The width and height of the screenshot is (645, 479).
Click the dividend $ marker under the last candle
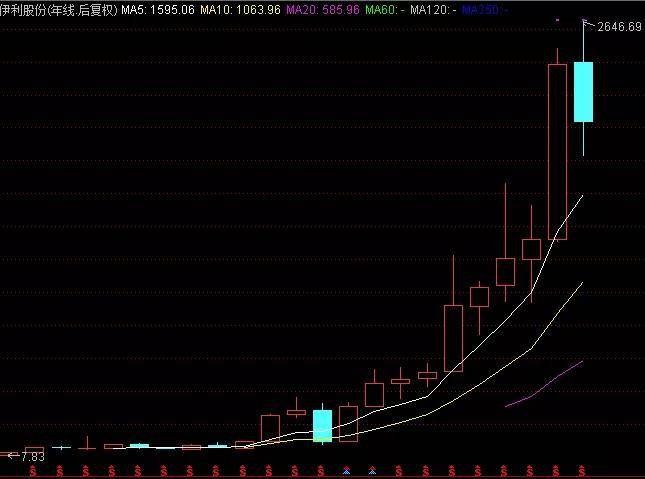pyautogui.click(x=582, y=470)
